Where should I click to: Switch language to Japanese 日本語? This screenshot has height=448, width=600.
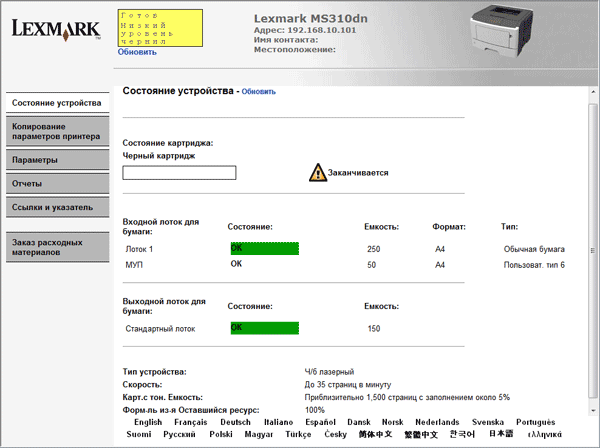[x=501, y=433]
